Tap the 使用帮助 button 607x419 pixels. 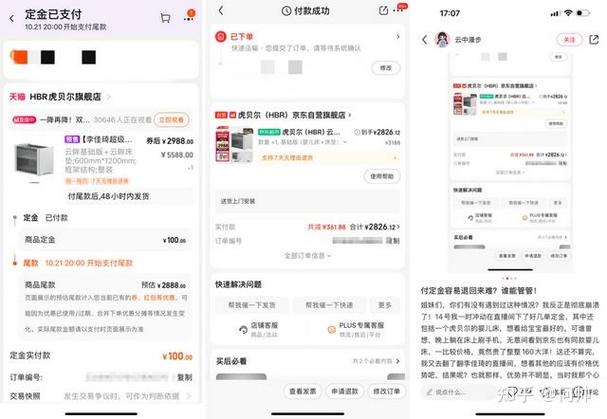[382, 176]
